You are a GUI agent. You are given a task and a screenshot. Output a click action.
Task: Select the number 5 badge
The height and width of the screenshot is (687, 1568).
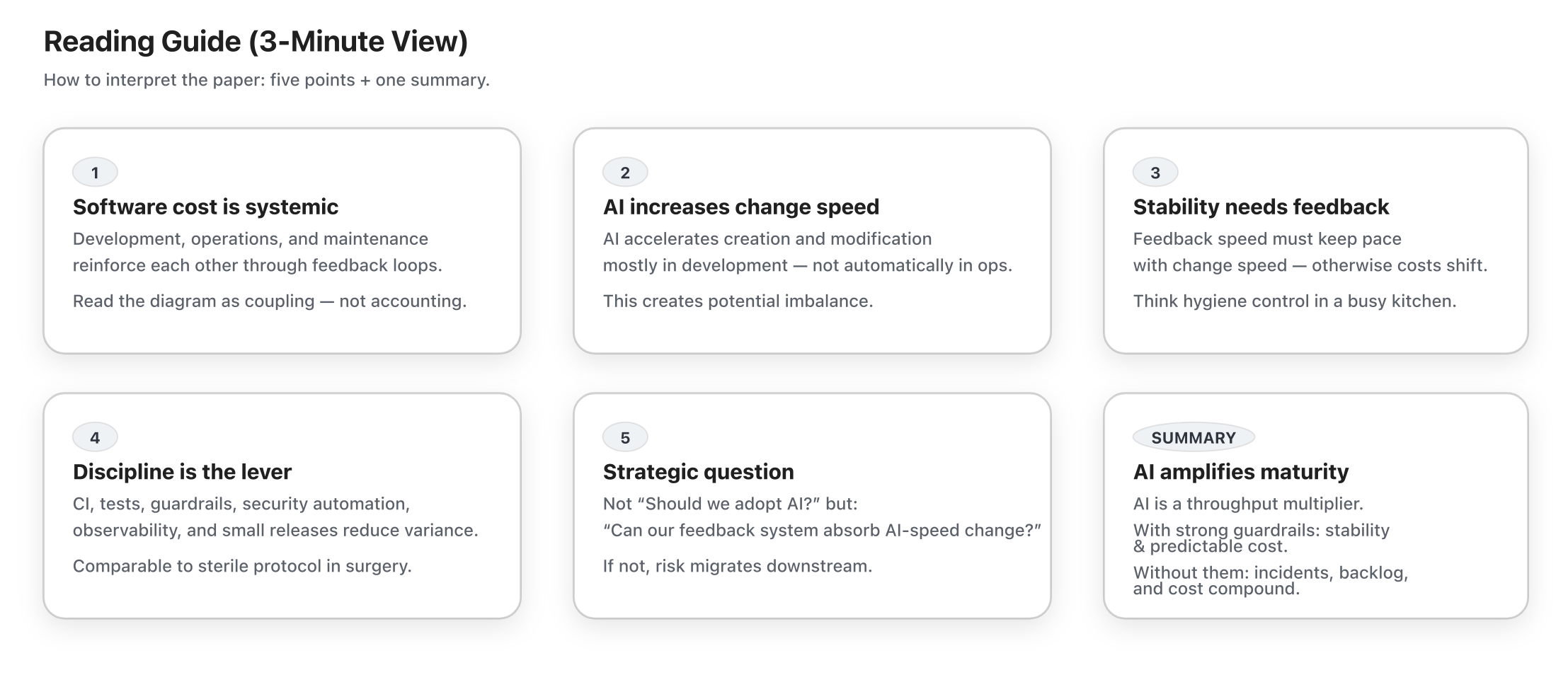click(x=625, y=437)
